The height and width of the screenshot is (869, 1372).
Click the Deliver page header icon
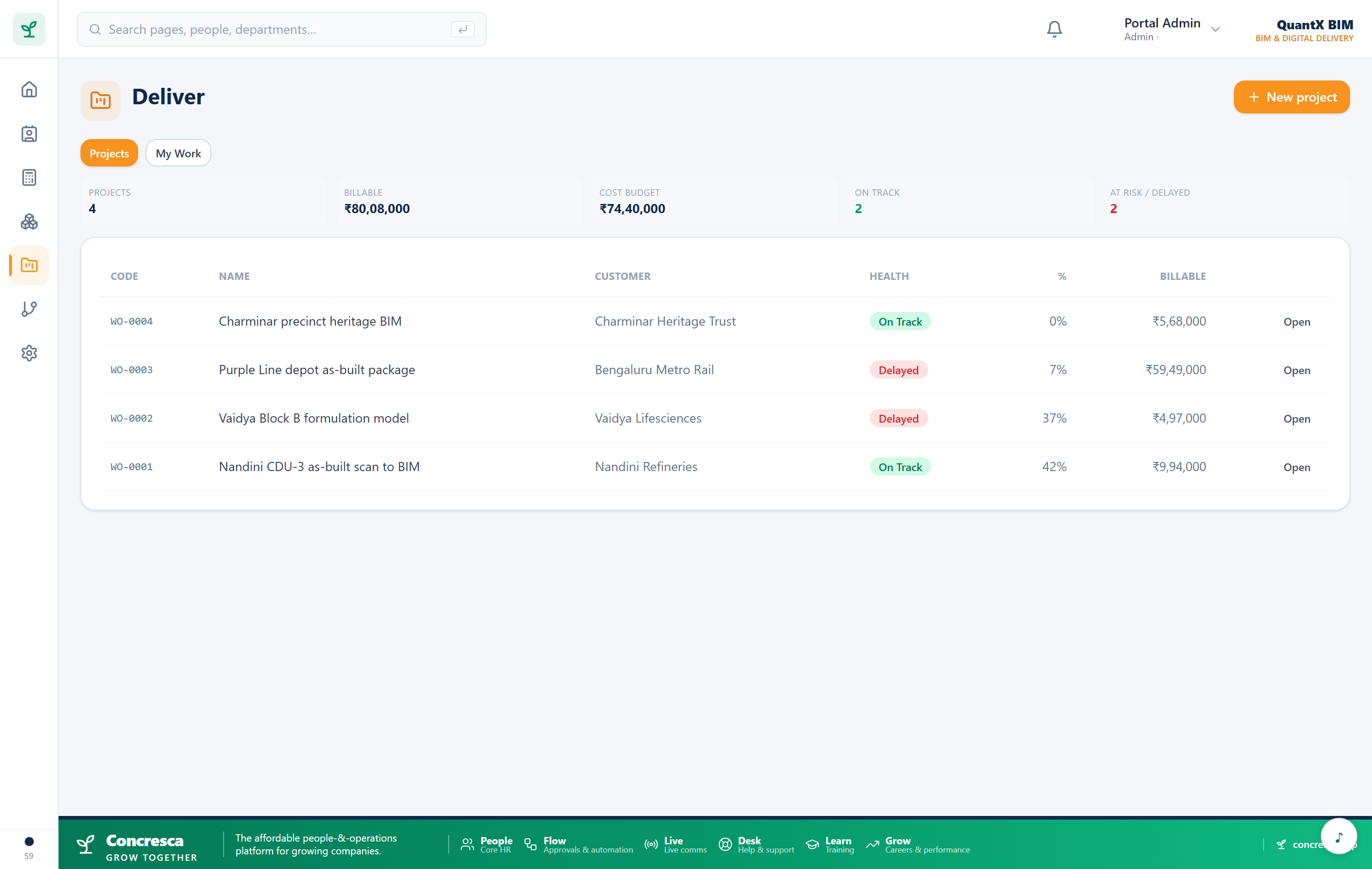click(x=100, y=100)
